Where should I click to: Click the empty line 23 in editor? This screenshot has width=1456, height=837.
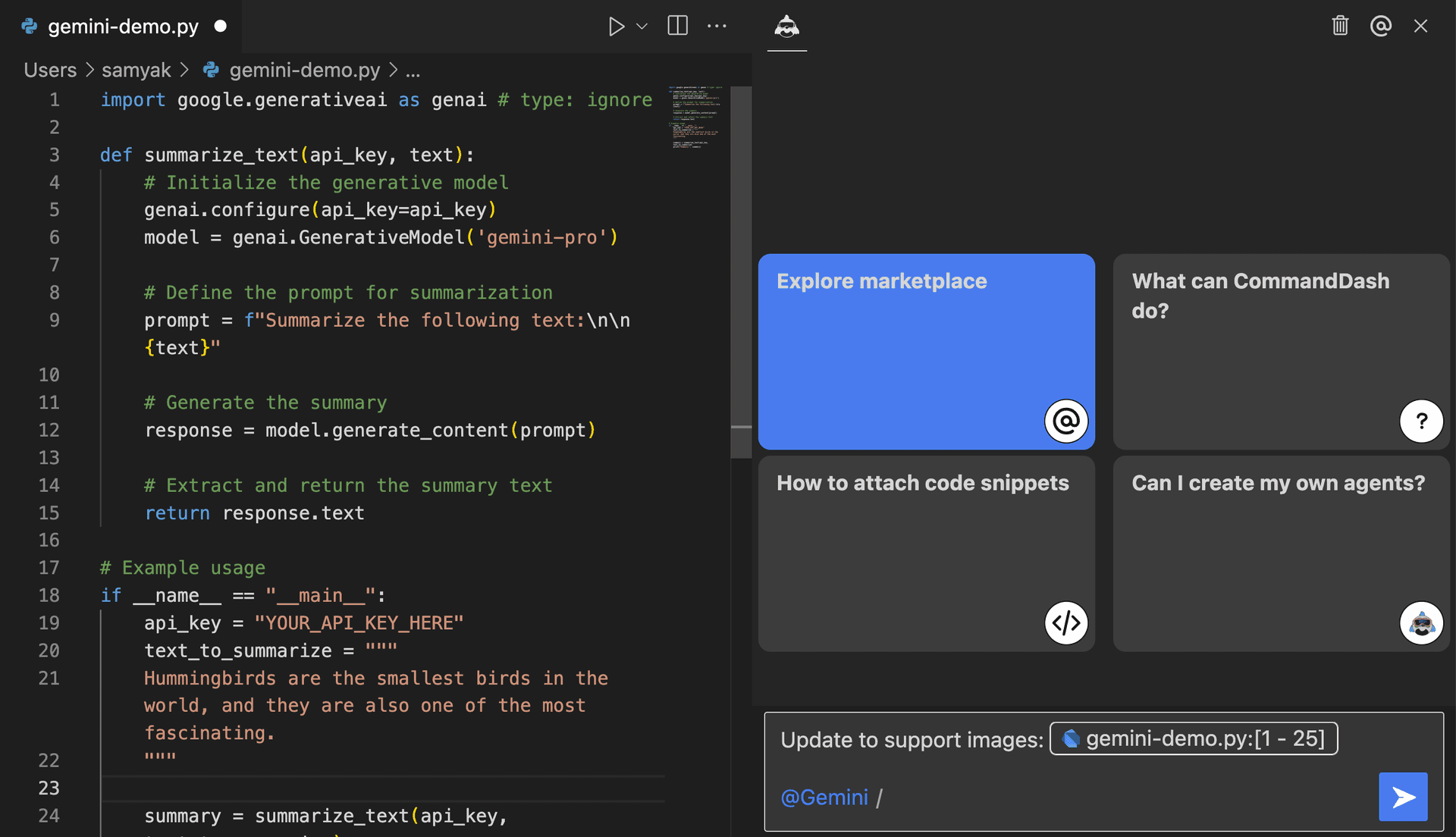pos(383,788)
